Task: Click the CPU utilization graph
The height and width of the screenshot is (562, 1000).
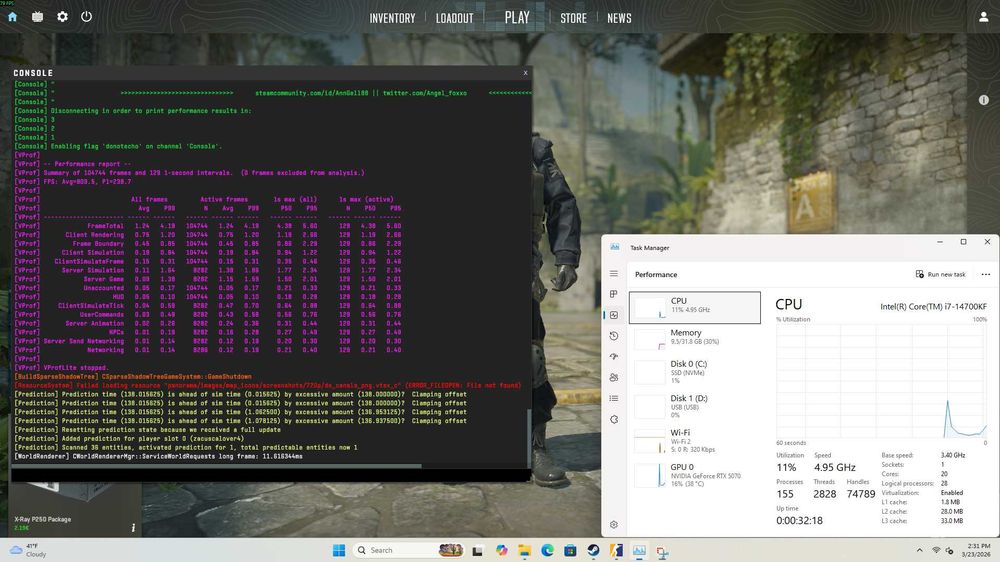Action: click(x=881, y=381)
